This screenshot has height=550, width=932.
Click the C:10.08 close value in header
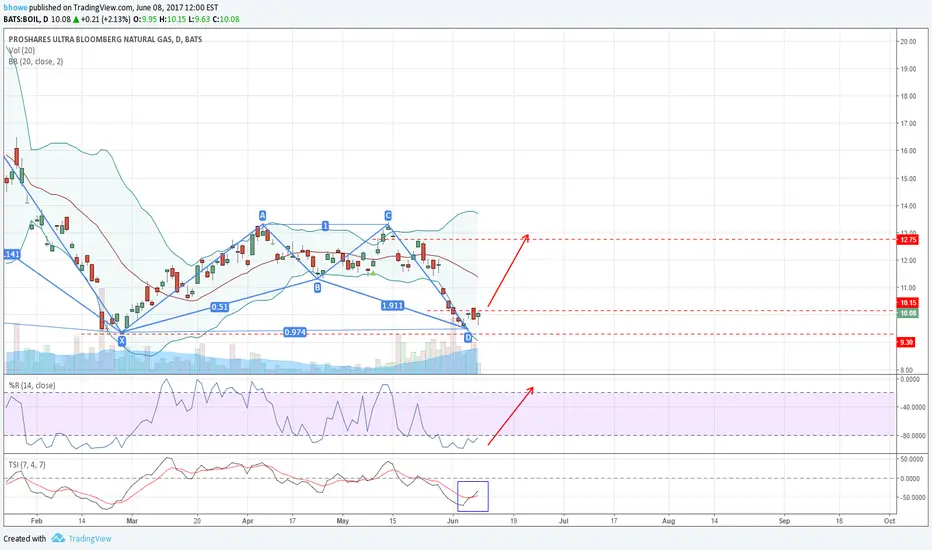(x=228, y=19)
